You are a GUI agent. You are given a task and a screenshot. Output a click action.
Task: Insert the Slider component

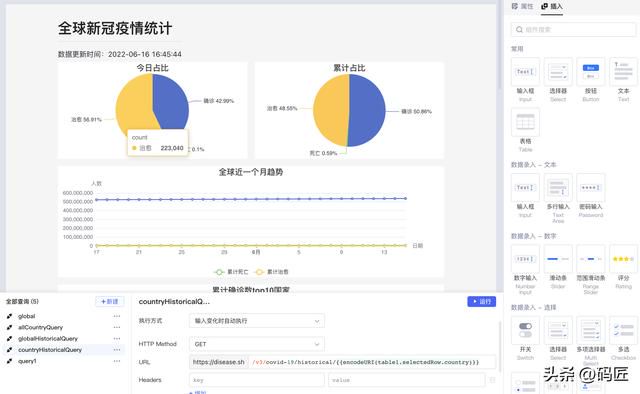pos(558,259)
